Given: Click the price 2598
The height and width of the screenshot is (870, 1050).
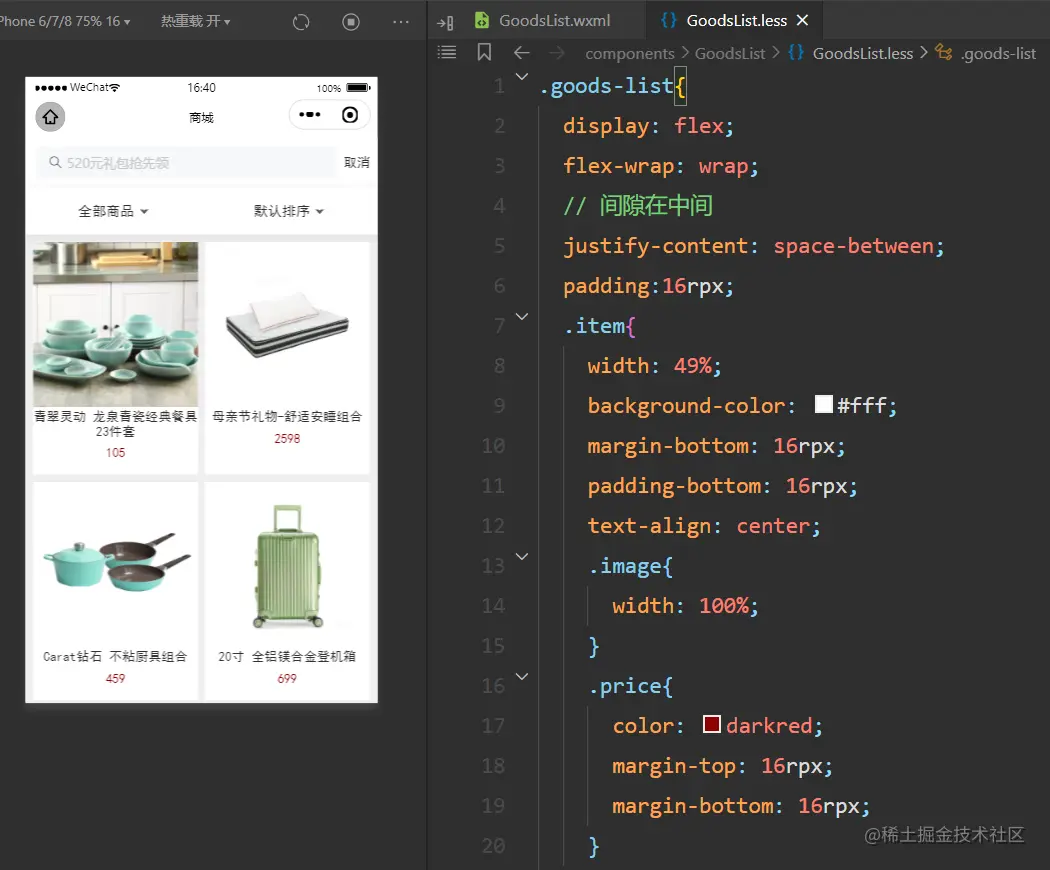Looking at the screenshot, I should (x=287, y=439).
